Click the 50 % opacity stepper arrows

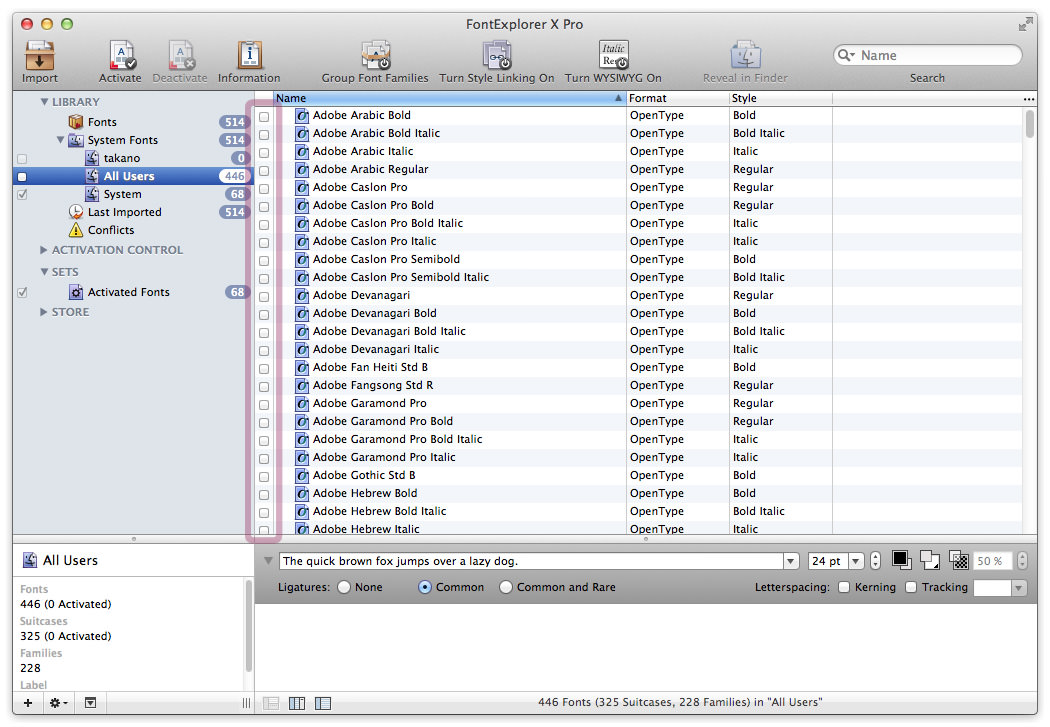(1022, 561)
